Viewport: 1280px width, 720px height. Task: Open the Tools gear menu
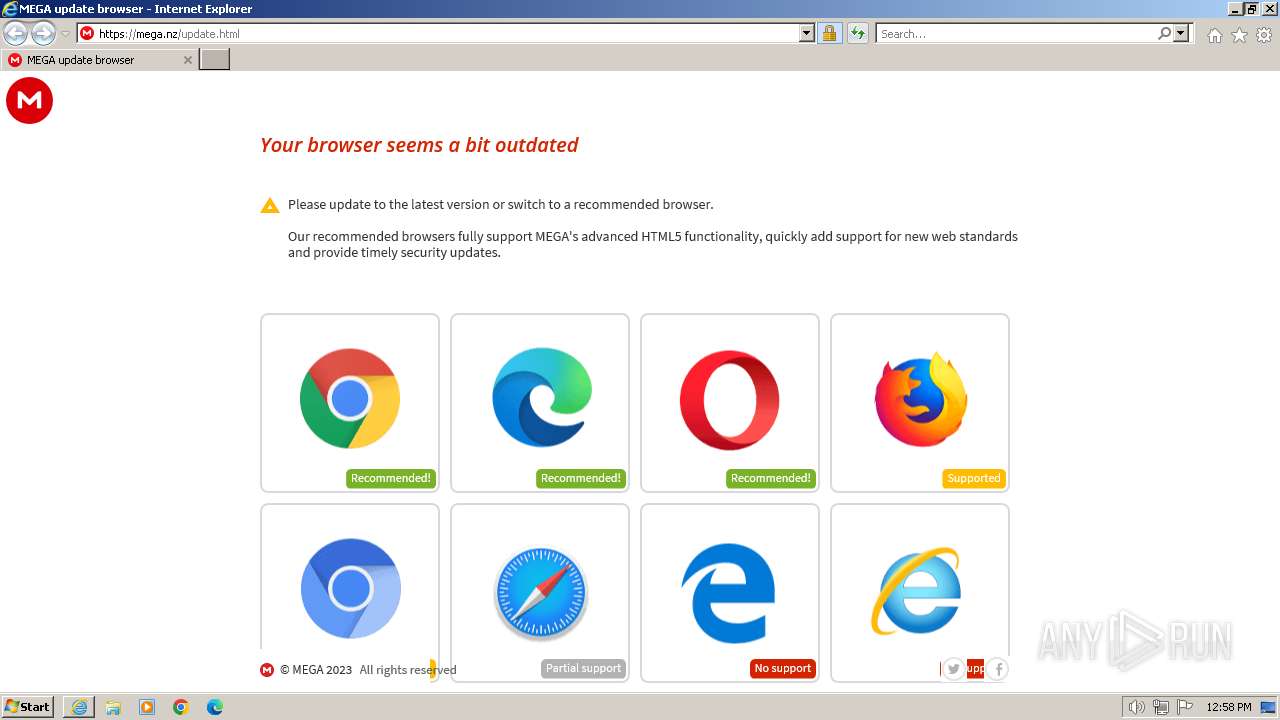1264,35
